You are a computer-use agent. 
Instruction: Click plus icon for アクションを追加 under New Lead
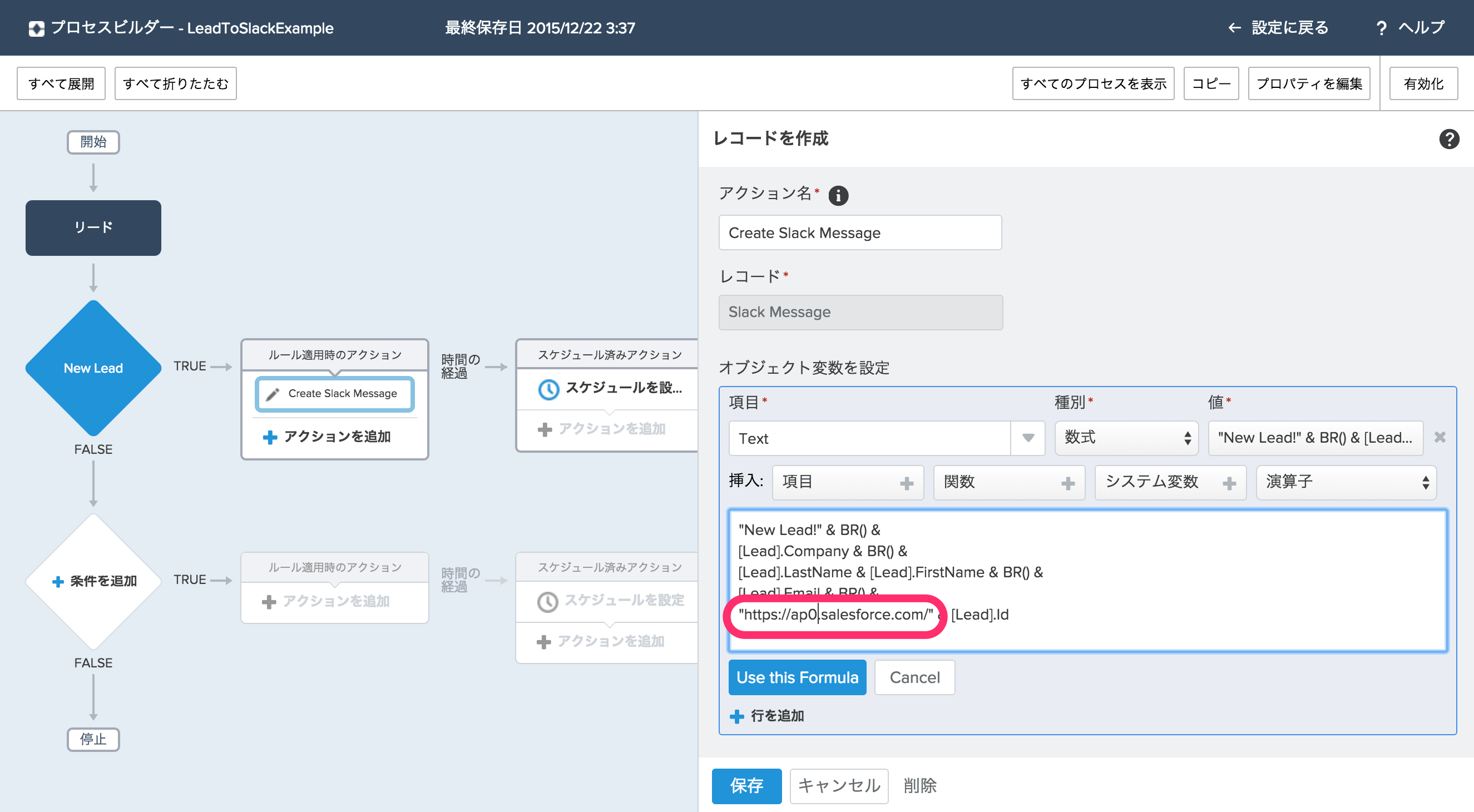click(270, 437)
